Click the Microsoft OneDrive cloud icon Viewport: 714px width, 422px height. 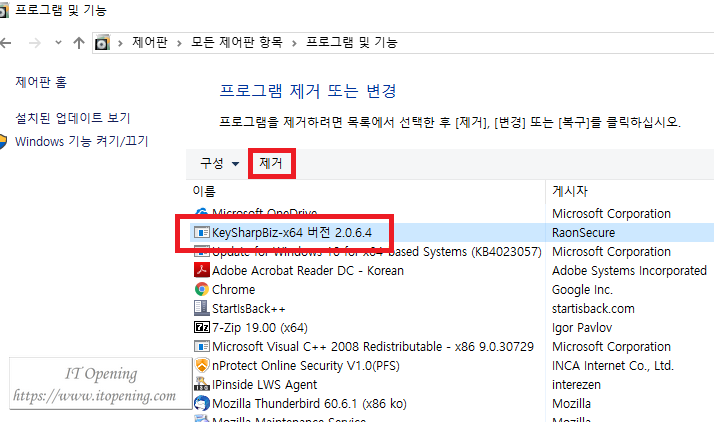point(202,213)
